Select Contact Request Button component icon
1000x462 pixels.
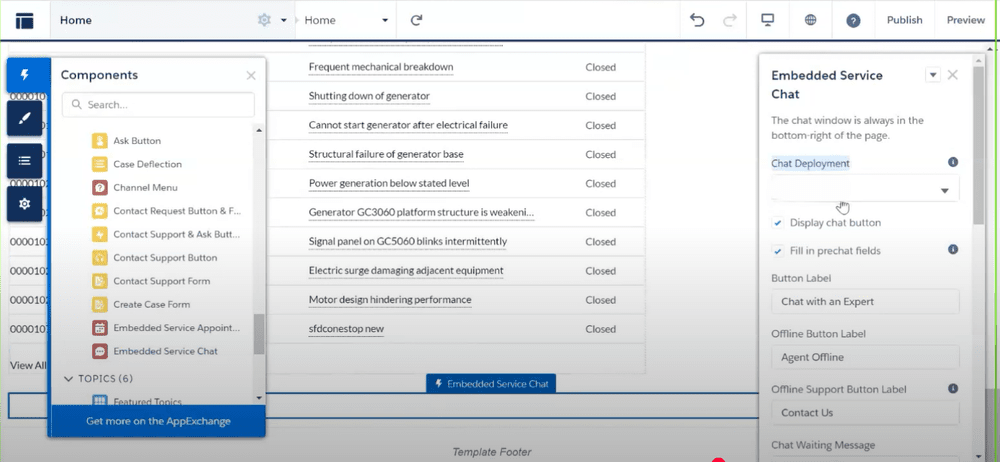pyautogui.click(x=99, y=211)
